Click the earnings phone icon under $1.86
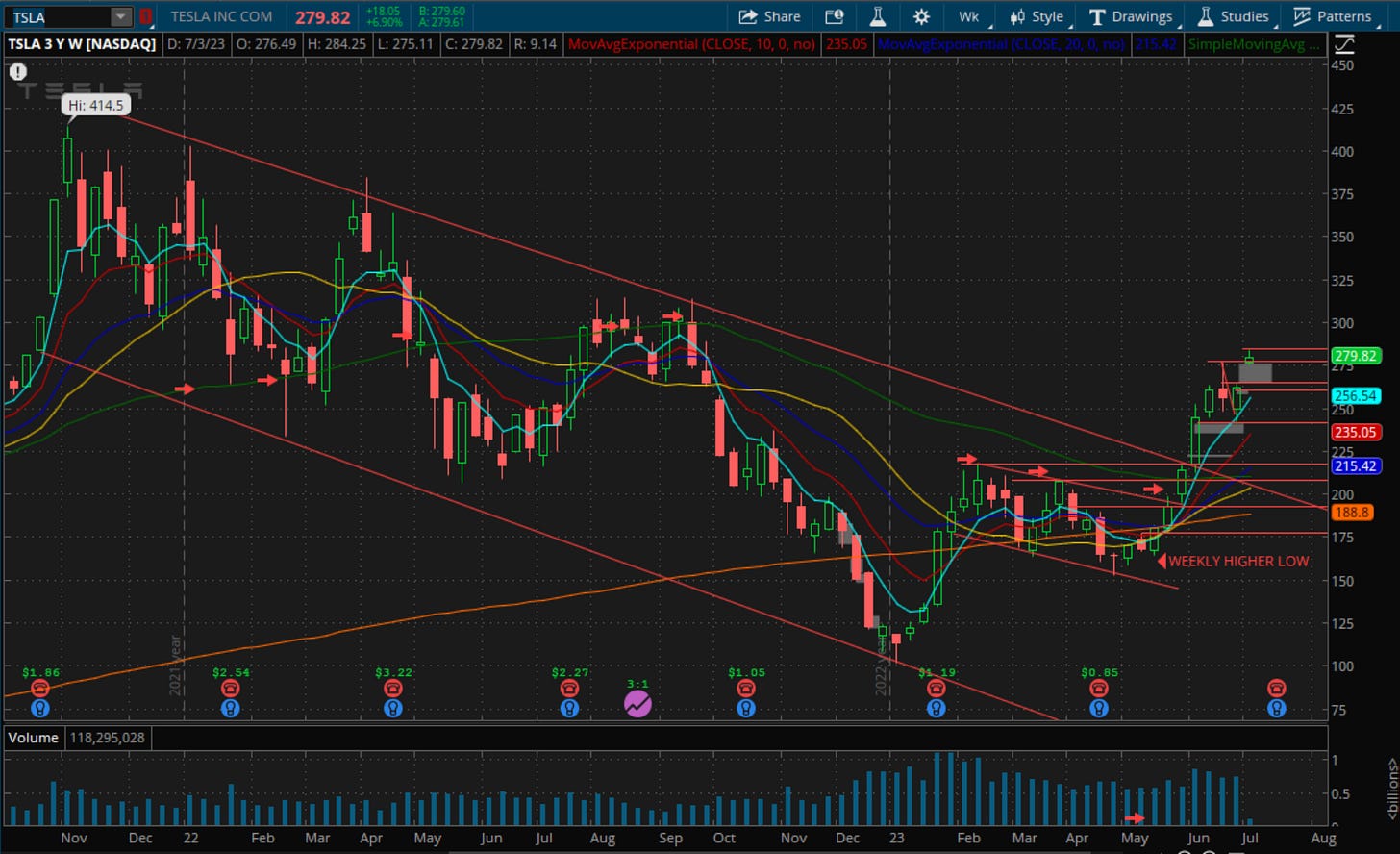This screenshot has width=1400, height=854. point(39,689)
